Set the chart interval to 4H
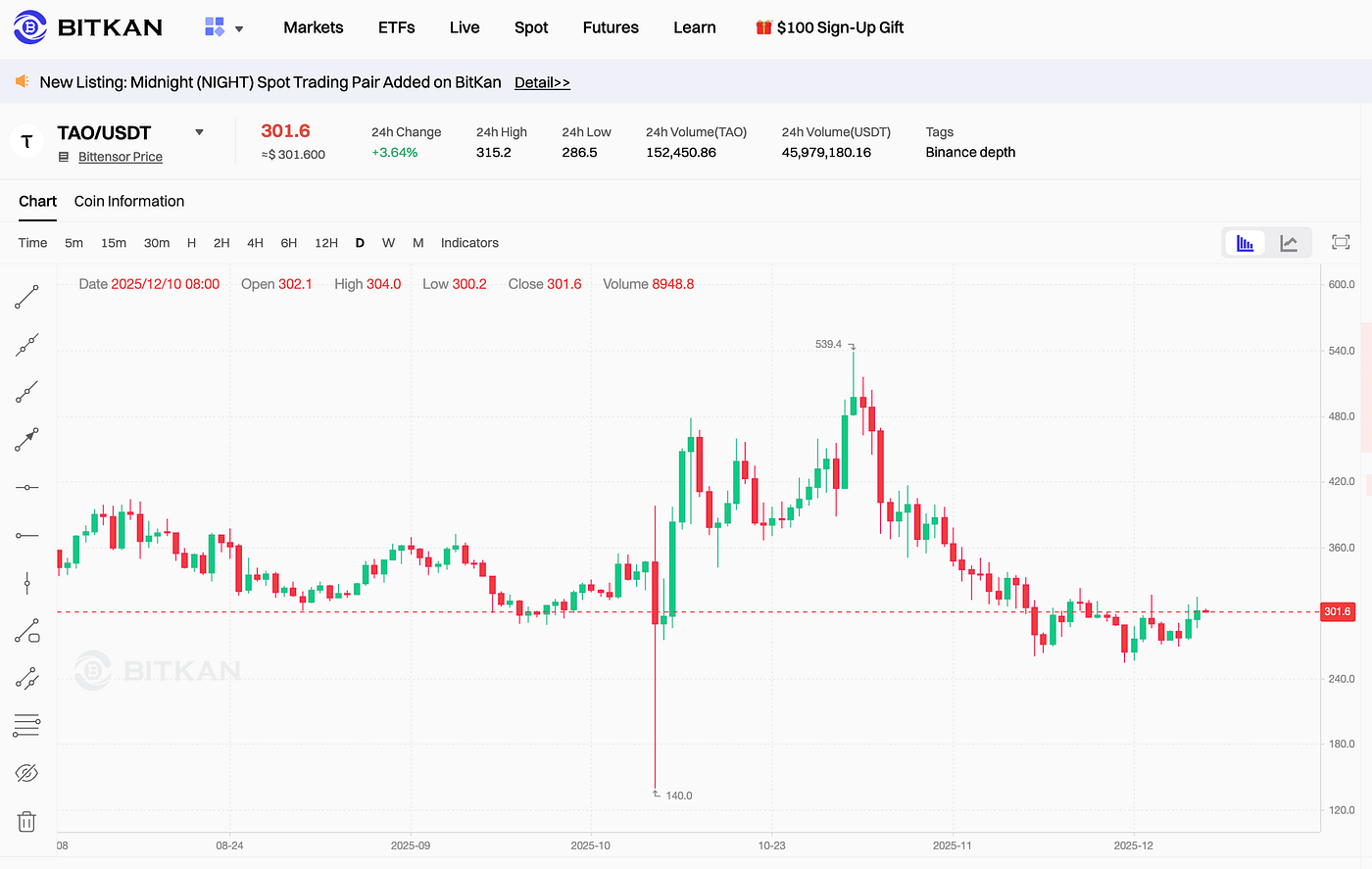 coord(255,243)
